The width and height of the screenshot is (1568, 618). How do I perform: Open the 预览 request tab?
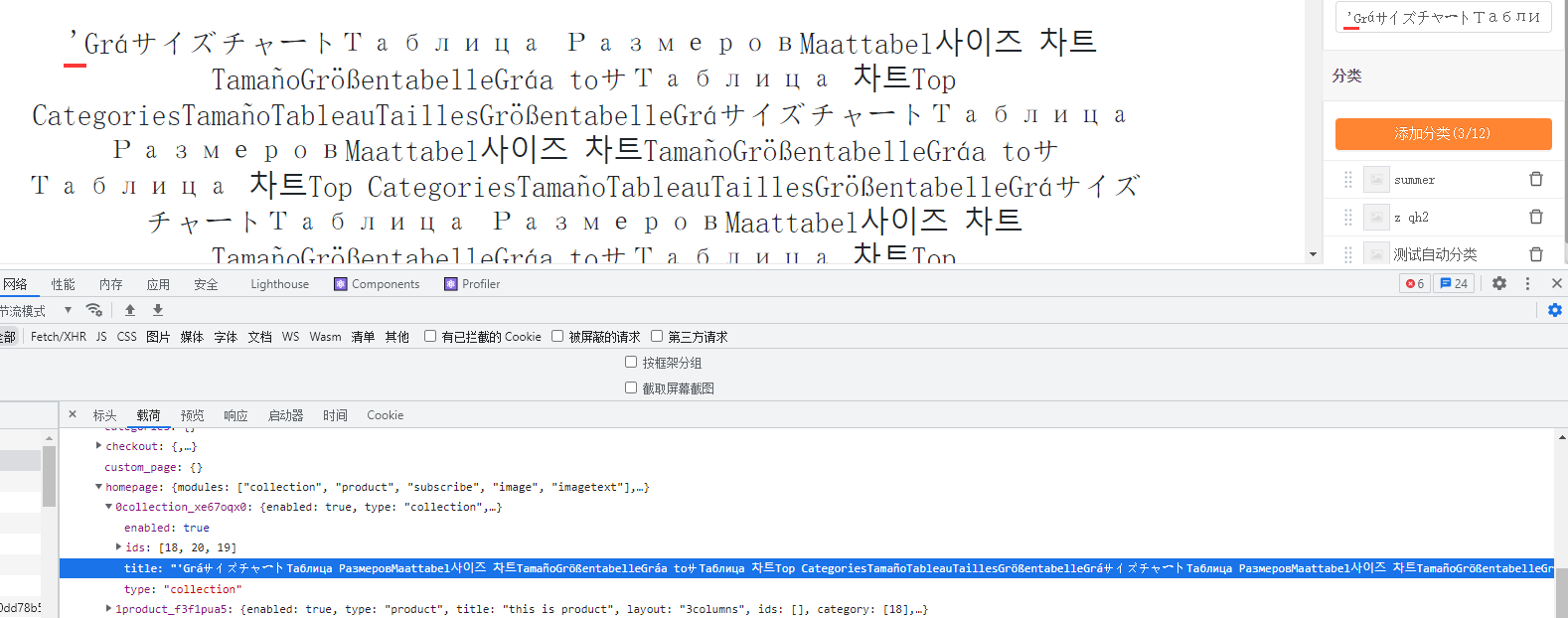(192, 415)
